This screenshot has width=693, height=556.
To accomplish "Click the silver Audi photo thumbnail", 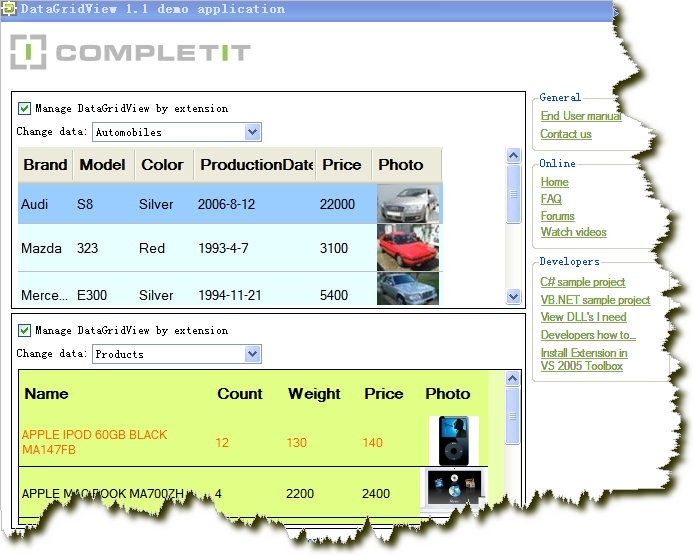I will [x=407, y=204].
